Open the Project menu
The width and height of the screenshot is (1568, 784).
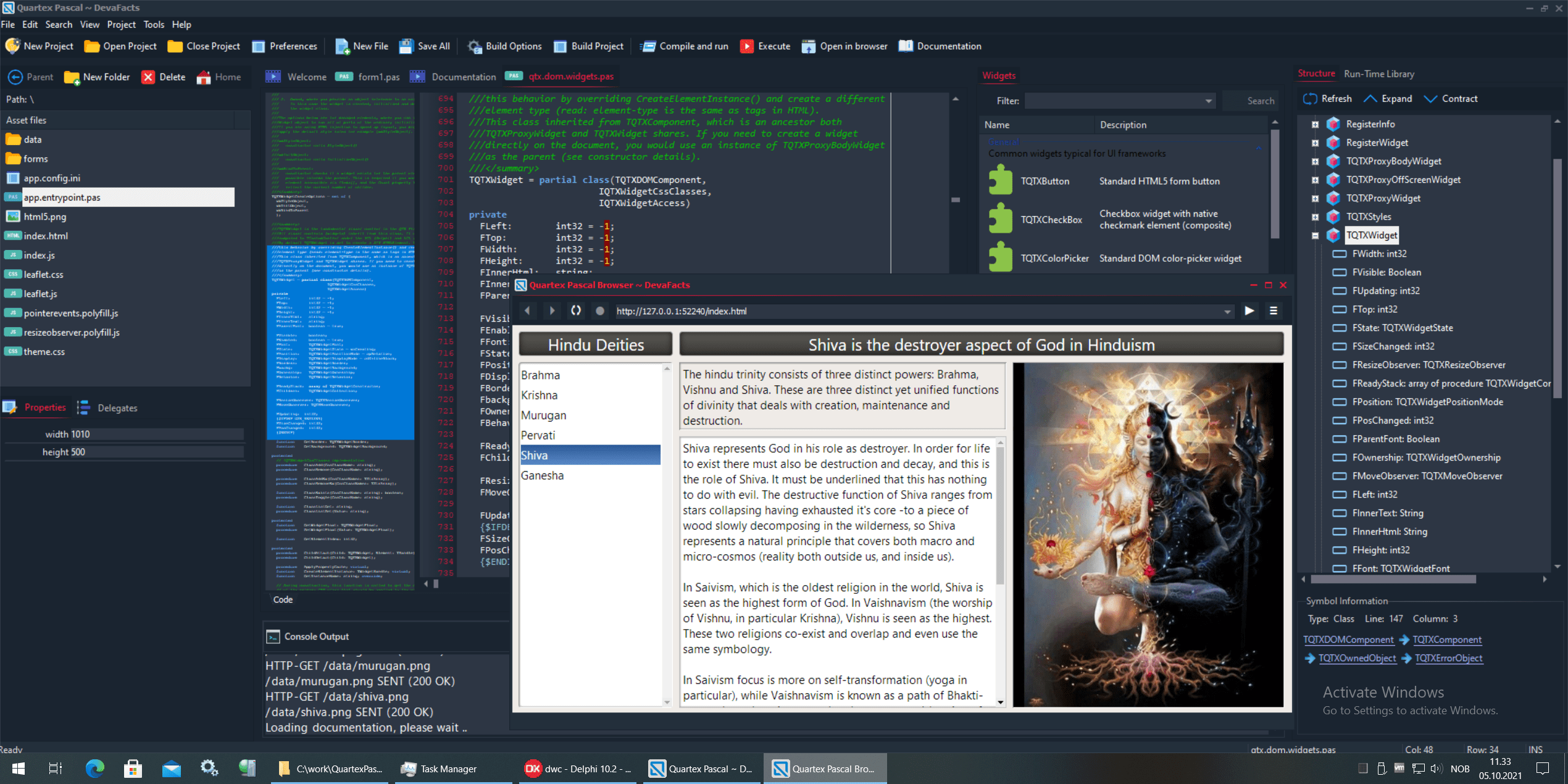pos(121,25)
